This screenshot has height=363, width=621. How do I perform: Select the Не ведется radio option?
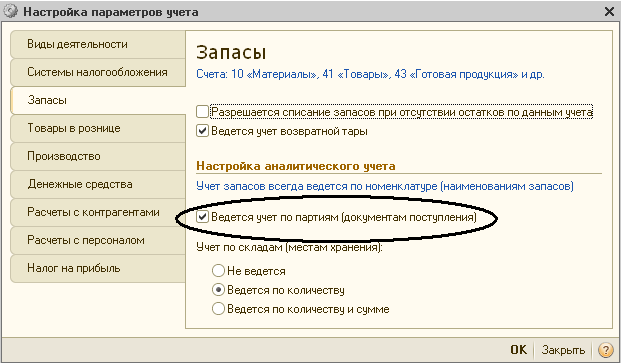pyautogui.click(x=218, y=271)
